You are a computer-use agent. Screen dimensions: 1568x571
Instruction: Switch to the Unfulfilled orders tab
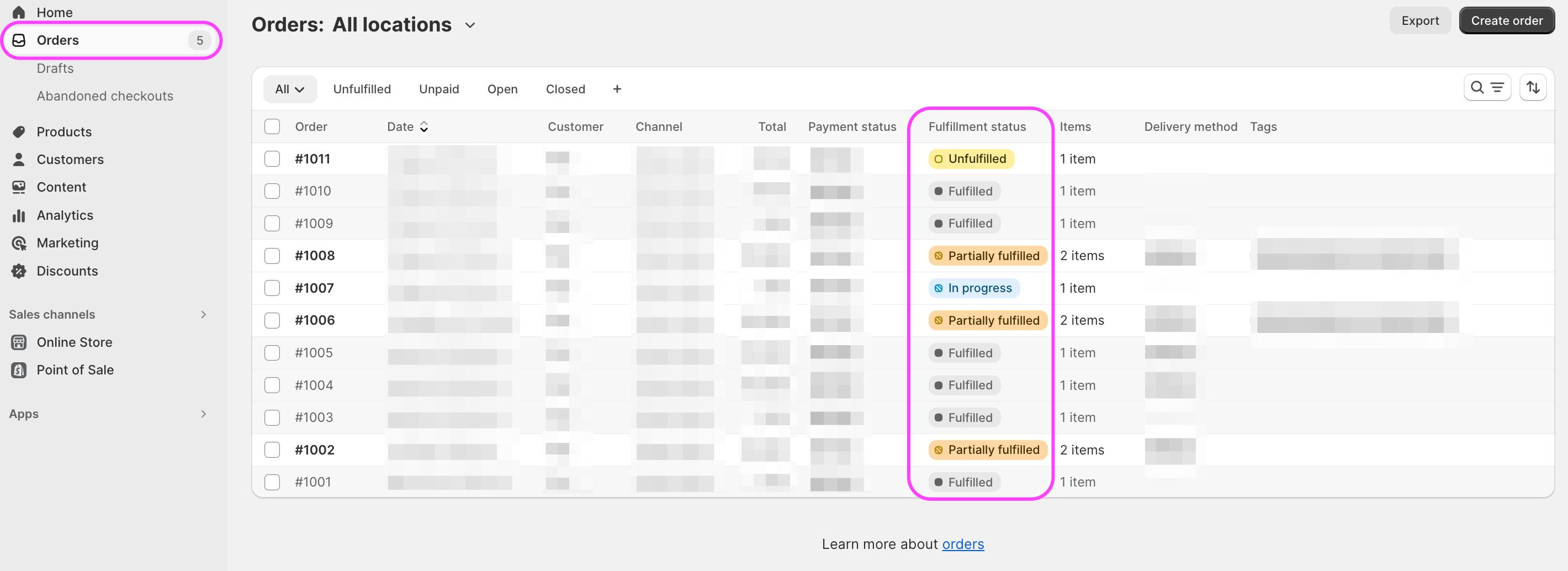(x=362, y=89)
